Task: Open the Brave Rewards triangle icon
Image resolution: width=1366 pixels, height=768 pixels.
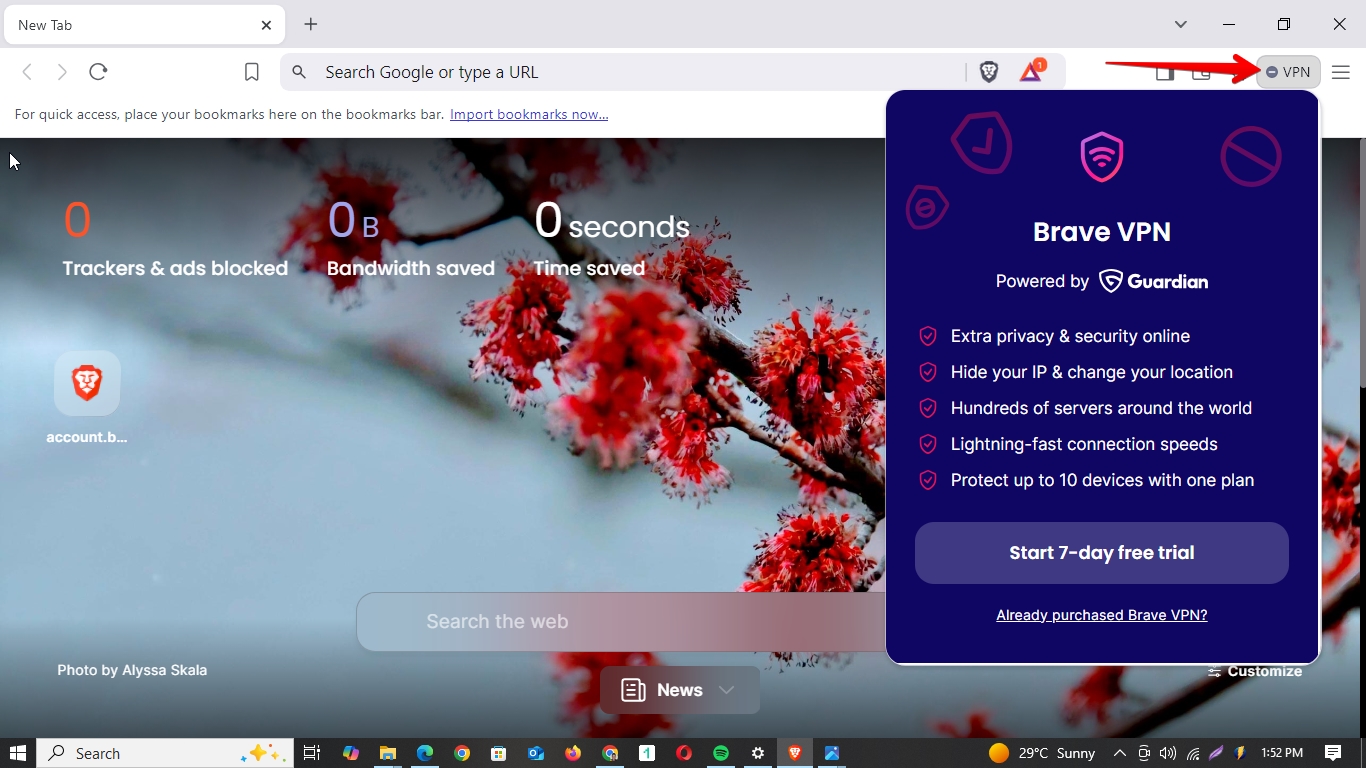Action: (x=1031, y=72)
